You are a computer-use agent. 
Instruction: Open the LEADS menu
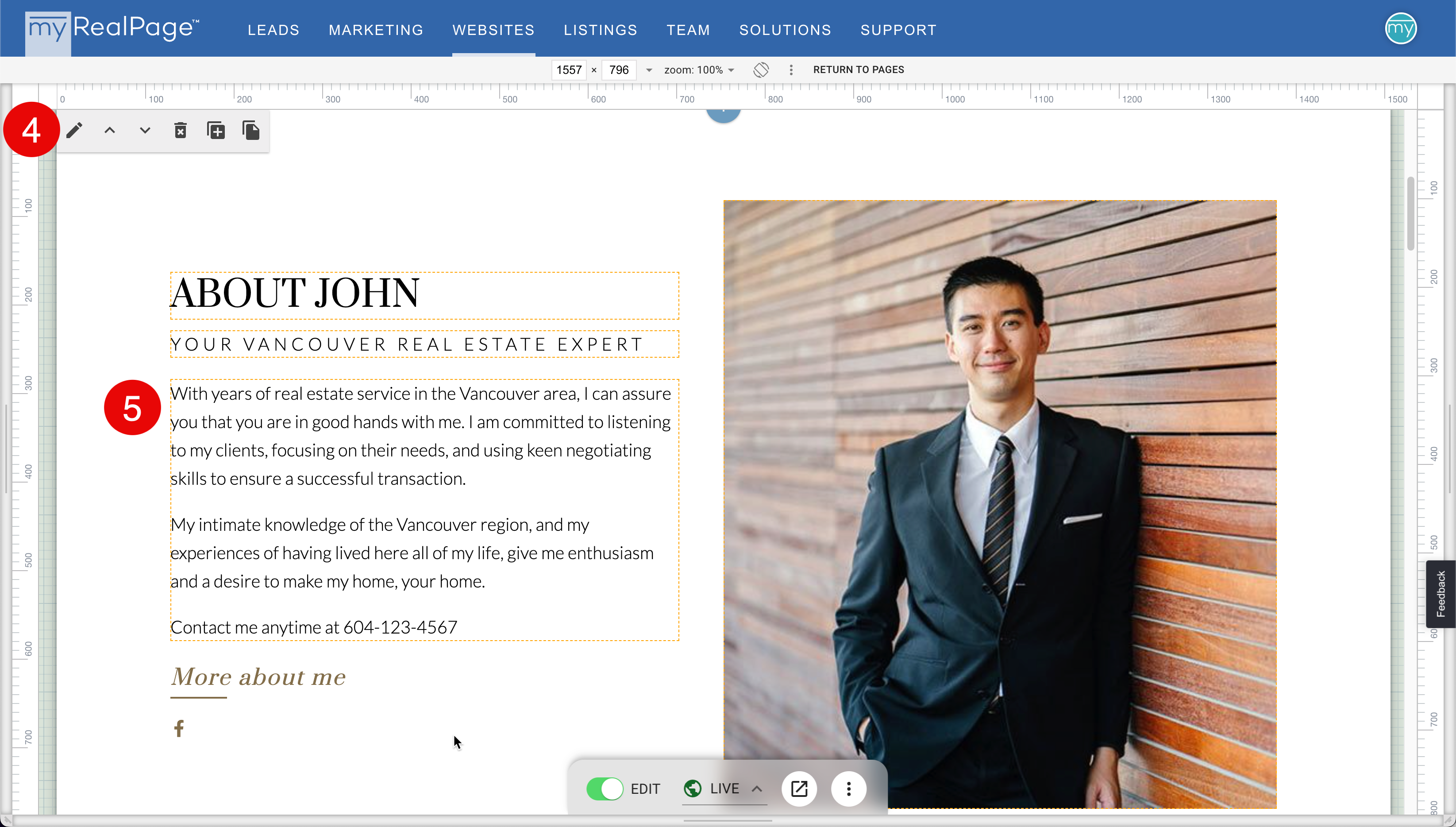coord(273,30)
